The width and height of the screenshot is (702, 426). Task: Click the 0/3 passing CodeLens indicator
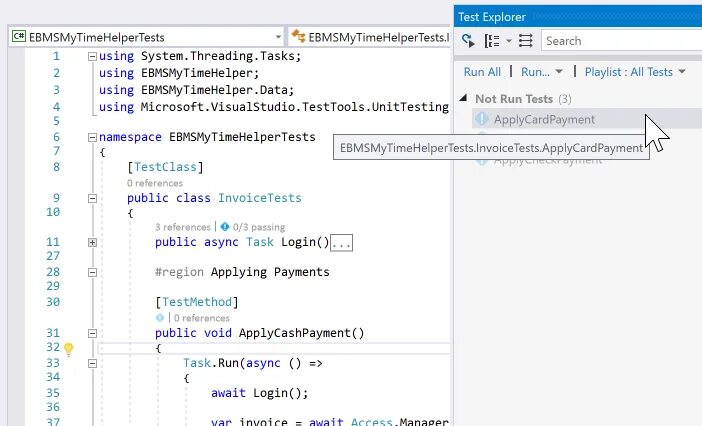pyautogui.click(x=253, y=227)
